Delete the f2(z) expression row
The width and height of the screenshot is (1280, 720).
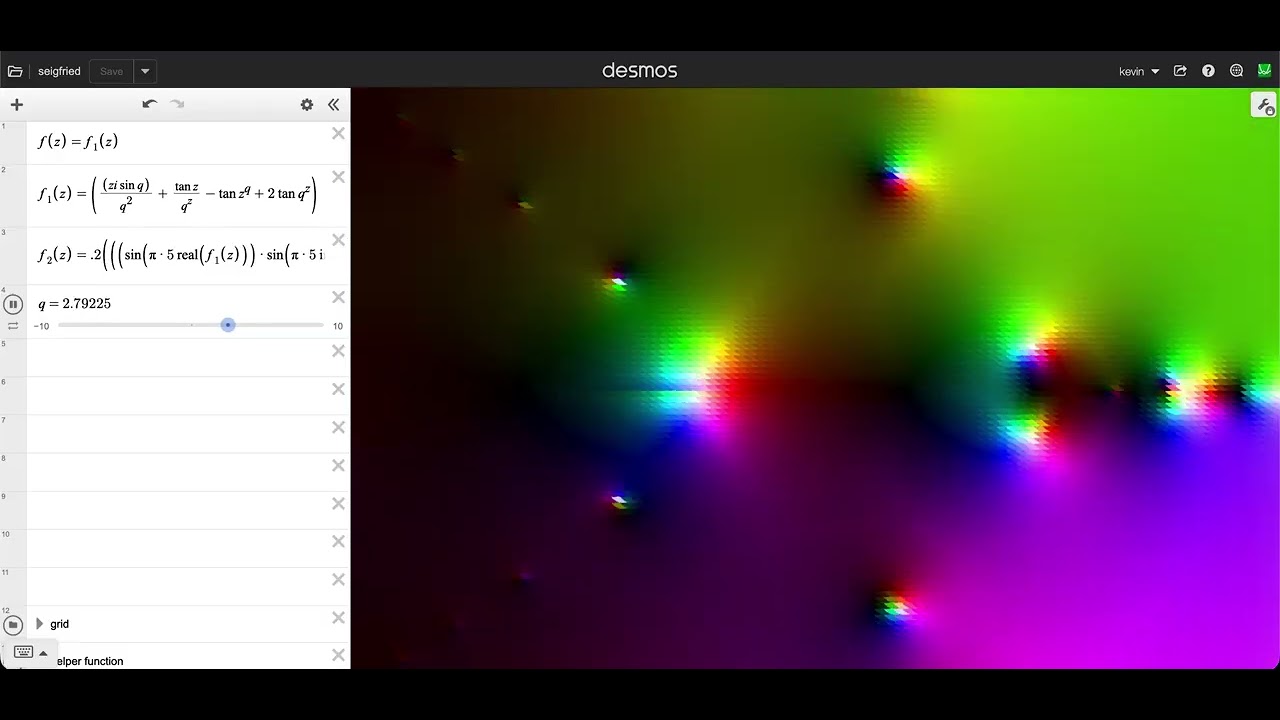click(338, 240)
